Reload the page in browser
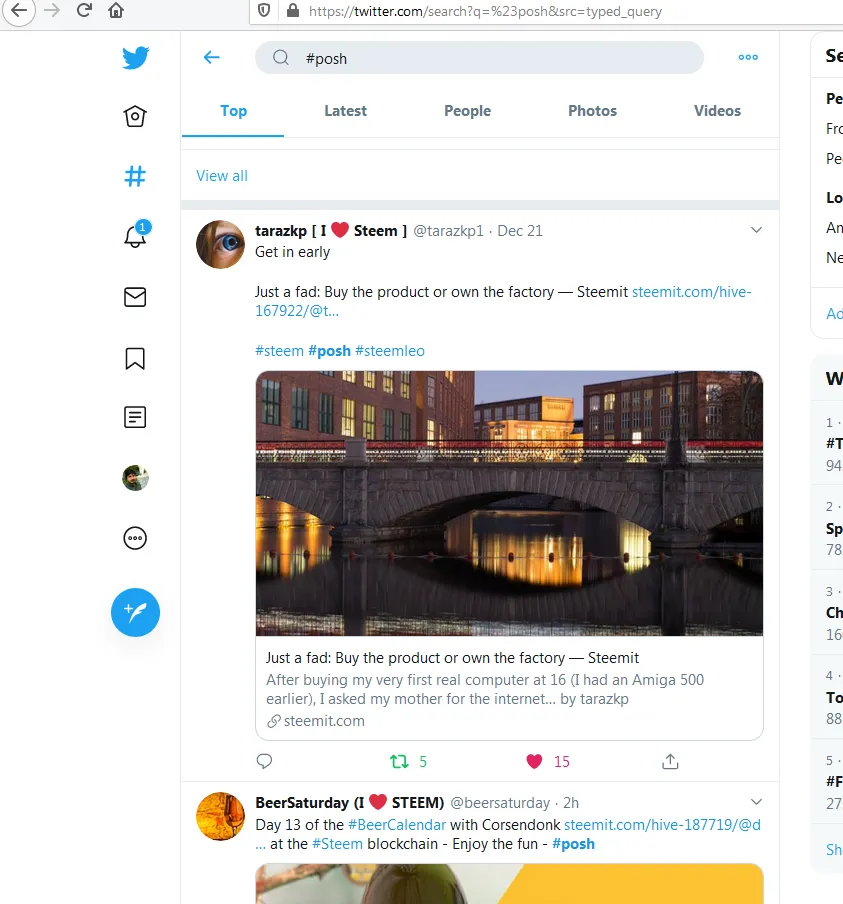This screenshot has width=843, height=904. [84, 10]
